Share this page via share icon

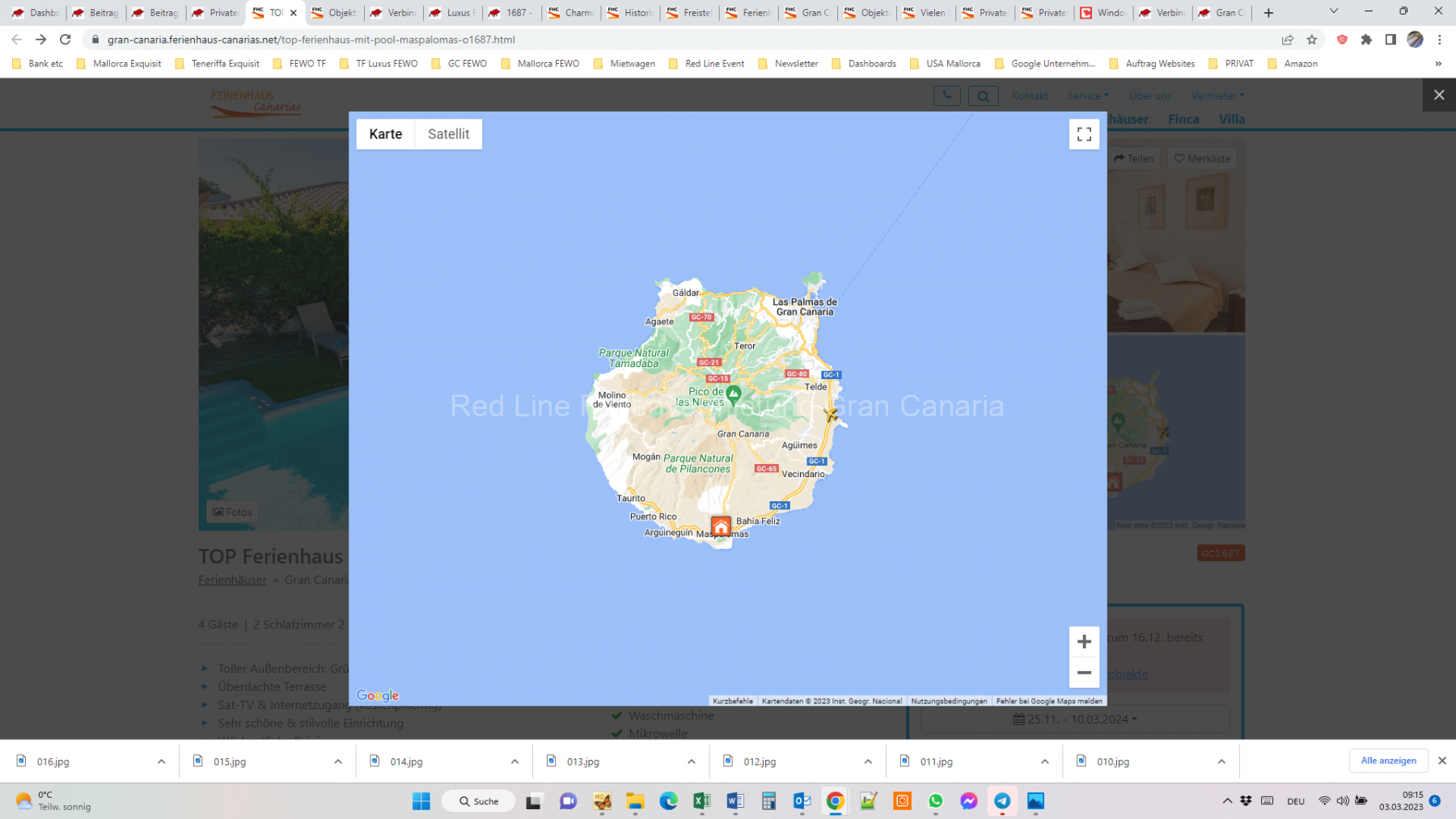pyautogui.click(x=1287, y=39)
